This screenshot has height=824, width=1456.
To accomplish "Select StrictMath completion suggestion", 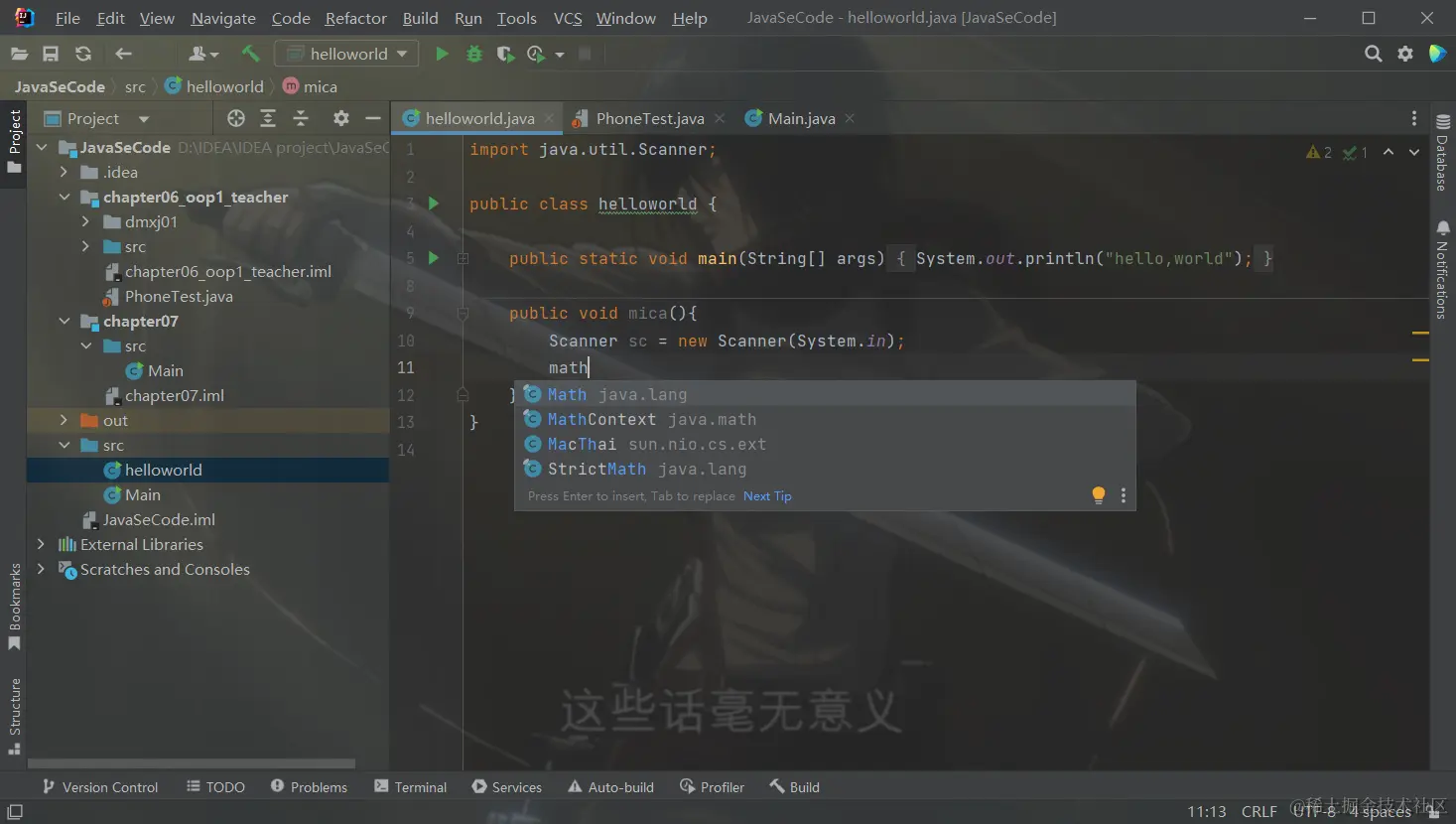I will 825,469.
